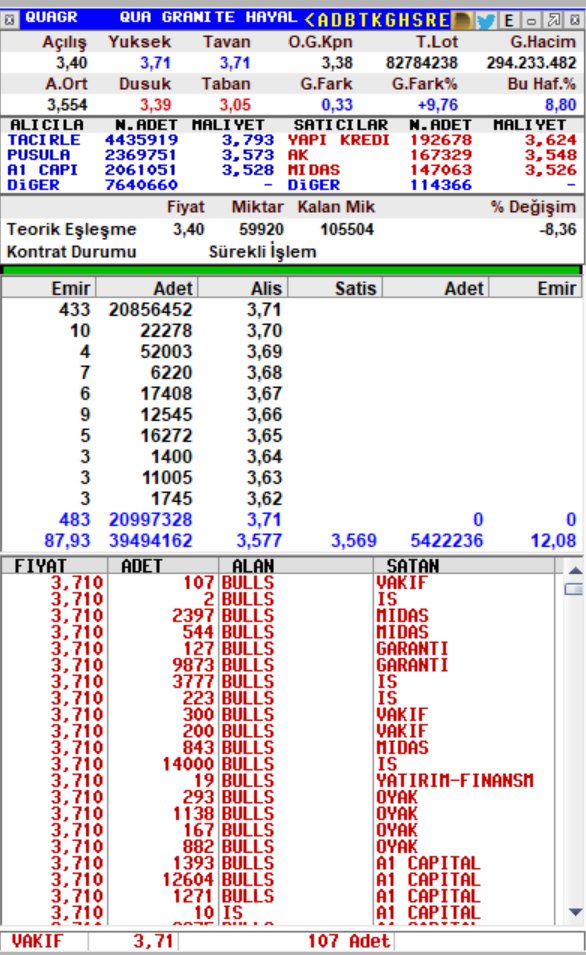Select buyer PUSULA row

141,155
